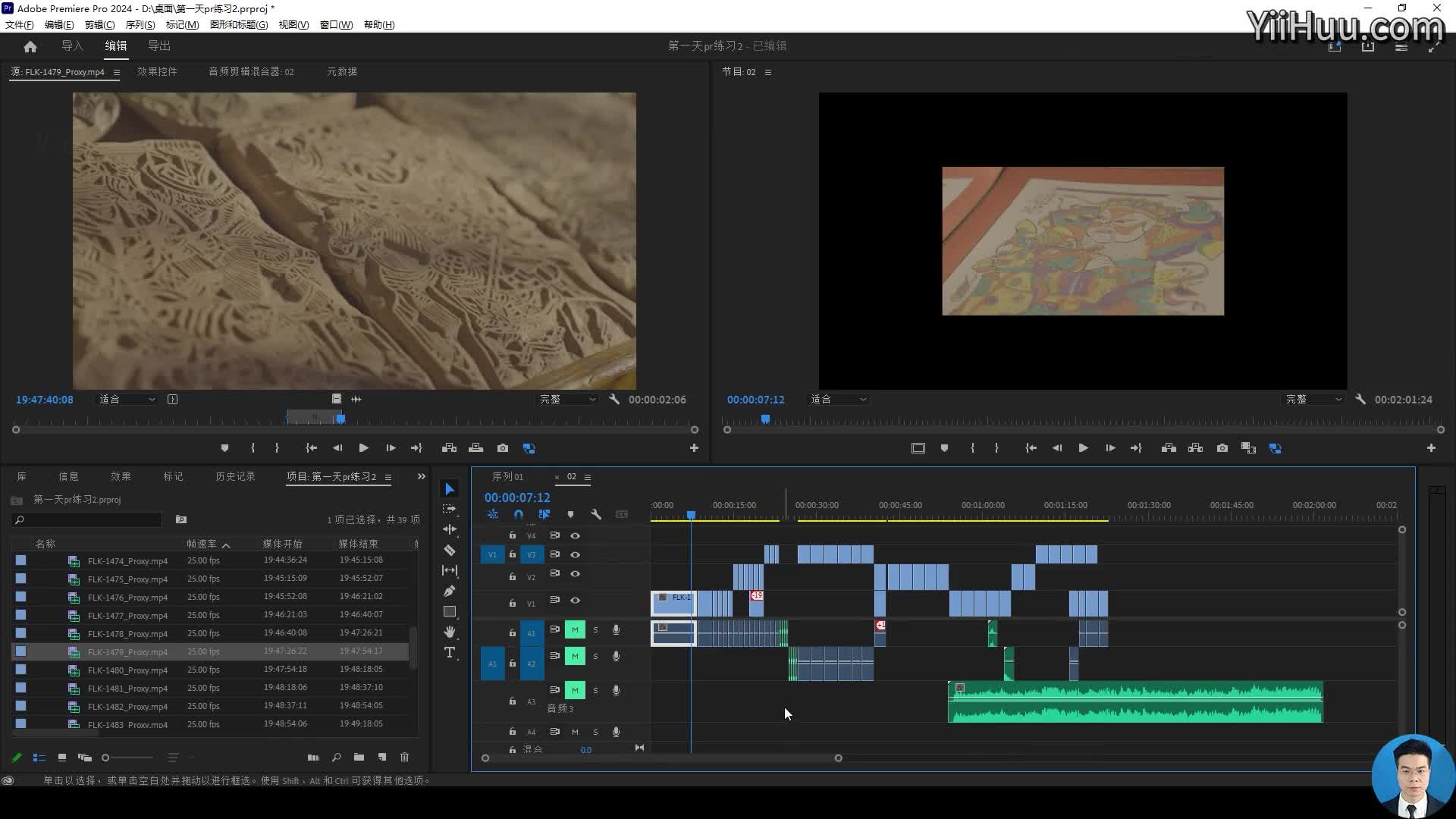Export frame from Source monitor camera icon
This screenshot has width=1456, height=819.
point(503,448)
